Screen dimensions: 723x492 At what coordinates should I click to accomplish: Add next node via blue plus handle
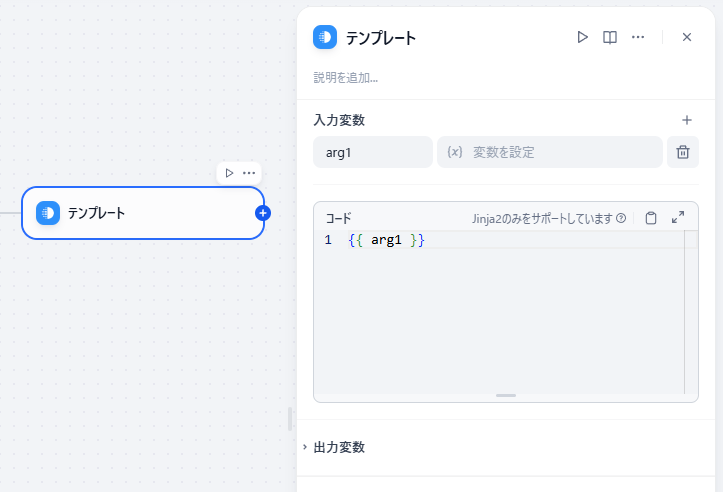tap(263, 213)
